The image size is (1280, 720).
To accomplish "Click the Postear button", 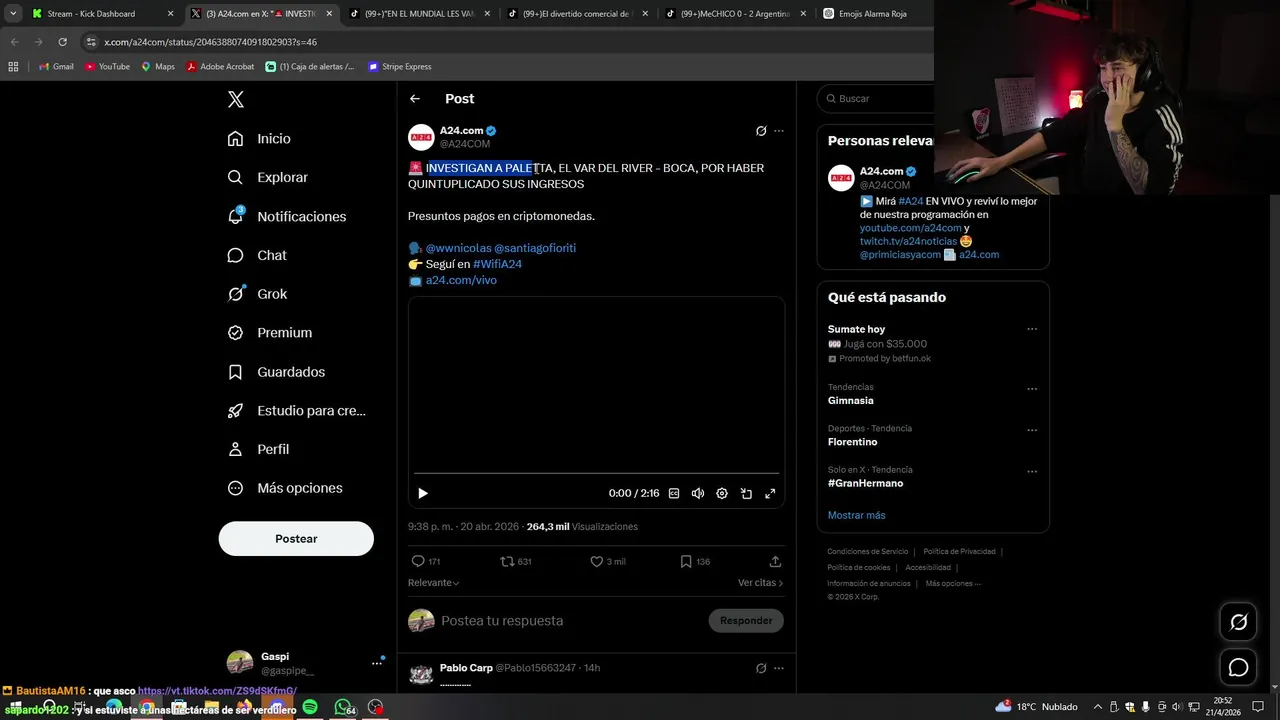I will (296, 538).
